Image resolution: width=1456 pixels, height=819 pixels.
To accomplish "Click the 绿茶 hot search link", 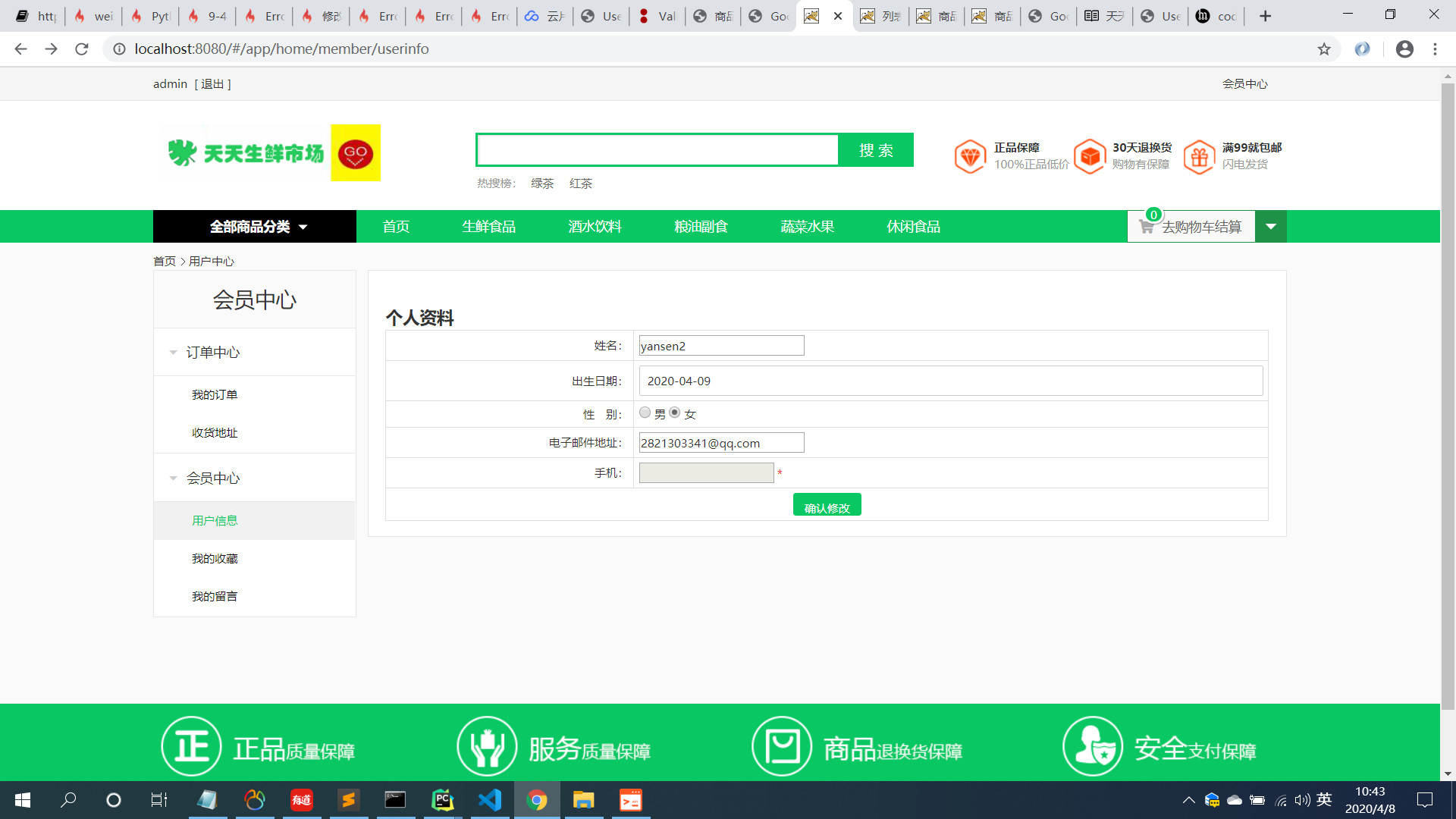I will point(542,184).
